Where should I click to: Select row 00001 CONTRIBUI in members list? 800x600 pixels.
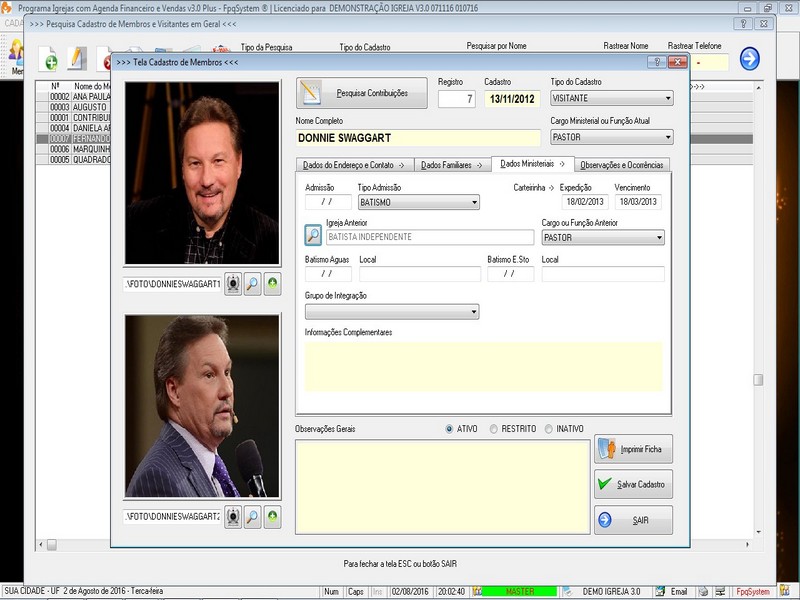pyautogui.click(x=74, y=117)
